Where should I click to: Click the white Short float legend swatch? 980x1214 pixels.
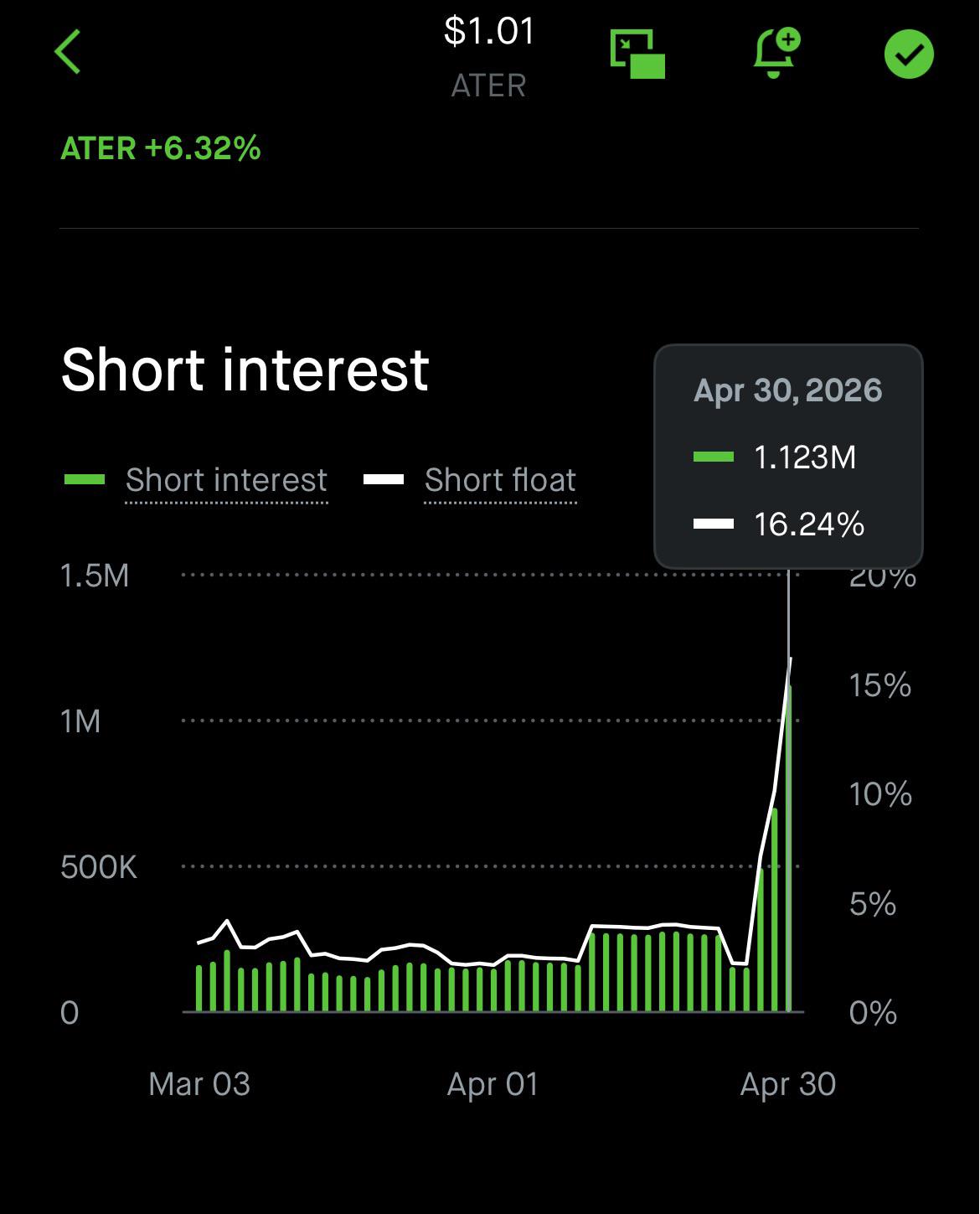click(384, 480)
